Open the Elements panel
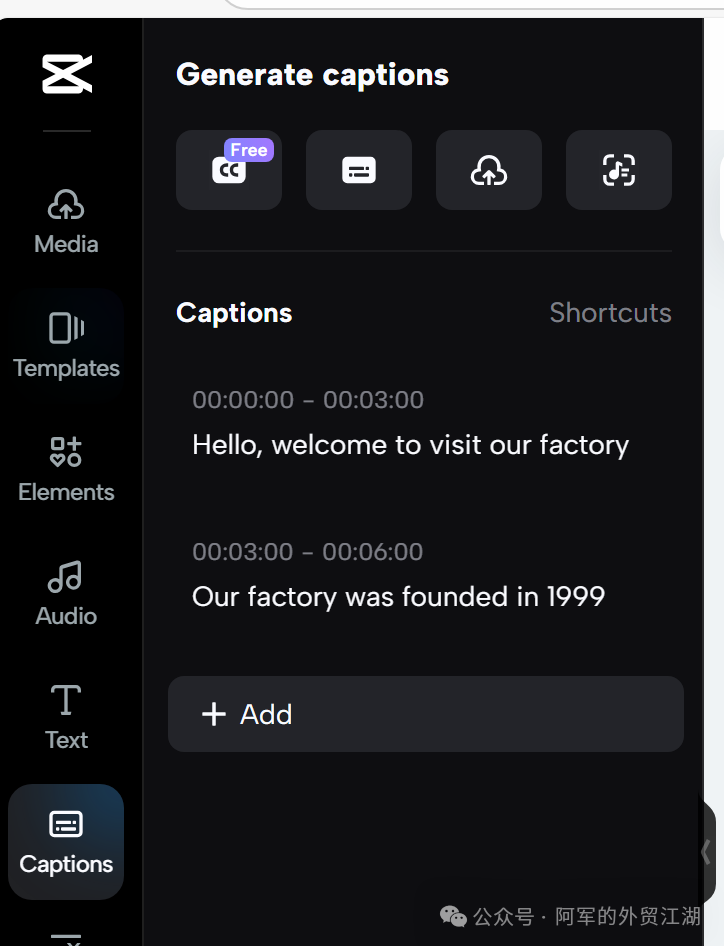This screenshot has width=724, height=946. pyautogui.click(x=66, y=469)
